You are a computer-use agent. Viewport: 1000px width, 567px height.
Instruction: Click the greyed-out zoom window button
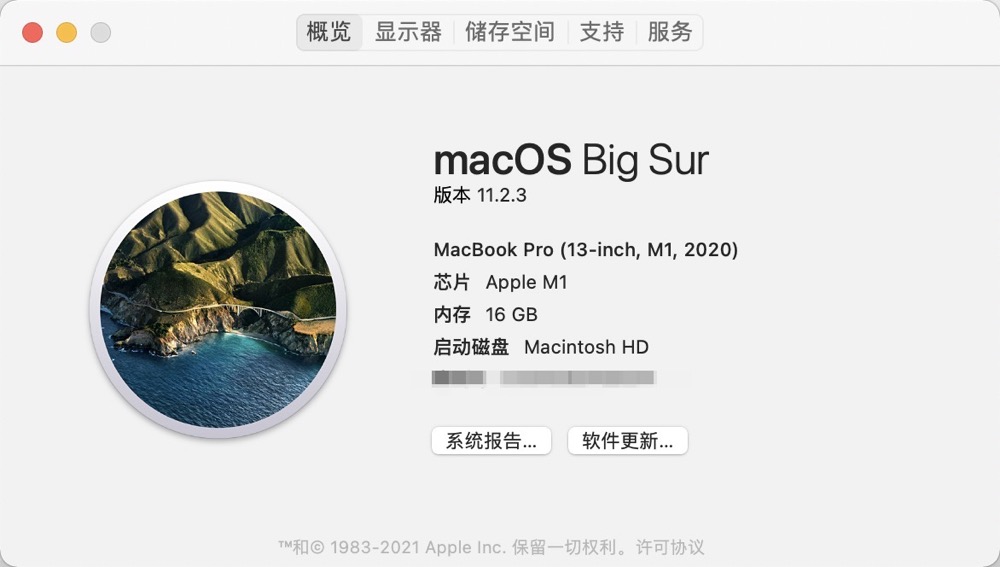(x=100, y=33)
